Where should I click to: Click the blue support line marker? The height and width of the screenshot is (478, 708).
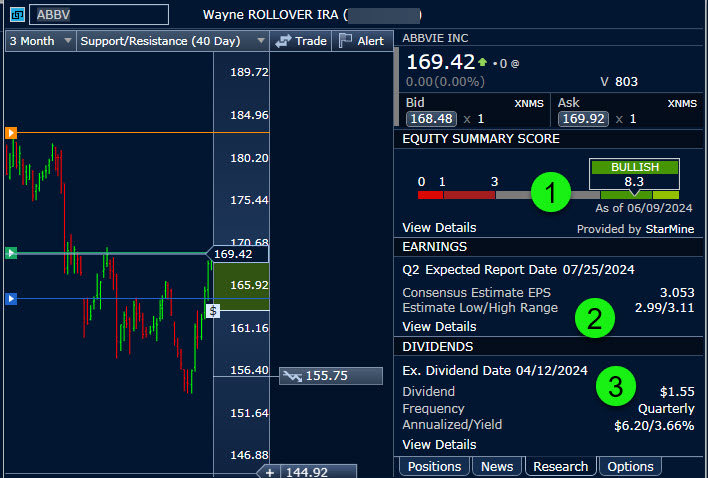(11, 298)
